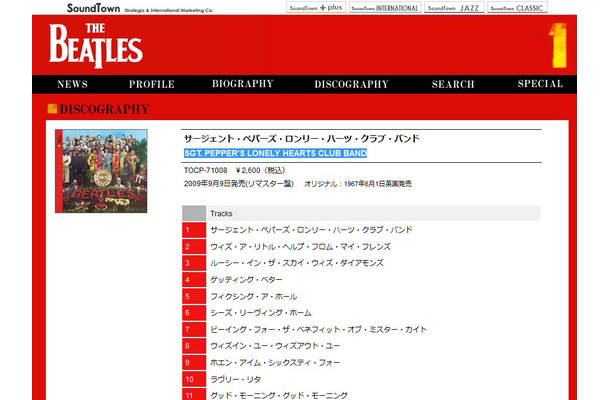The image size is (610, 400).
Task: Open track 4 ゲッティング・ベター link
Action: (246, 280)
